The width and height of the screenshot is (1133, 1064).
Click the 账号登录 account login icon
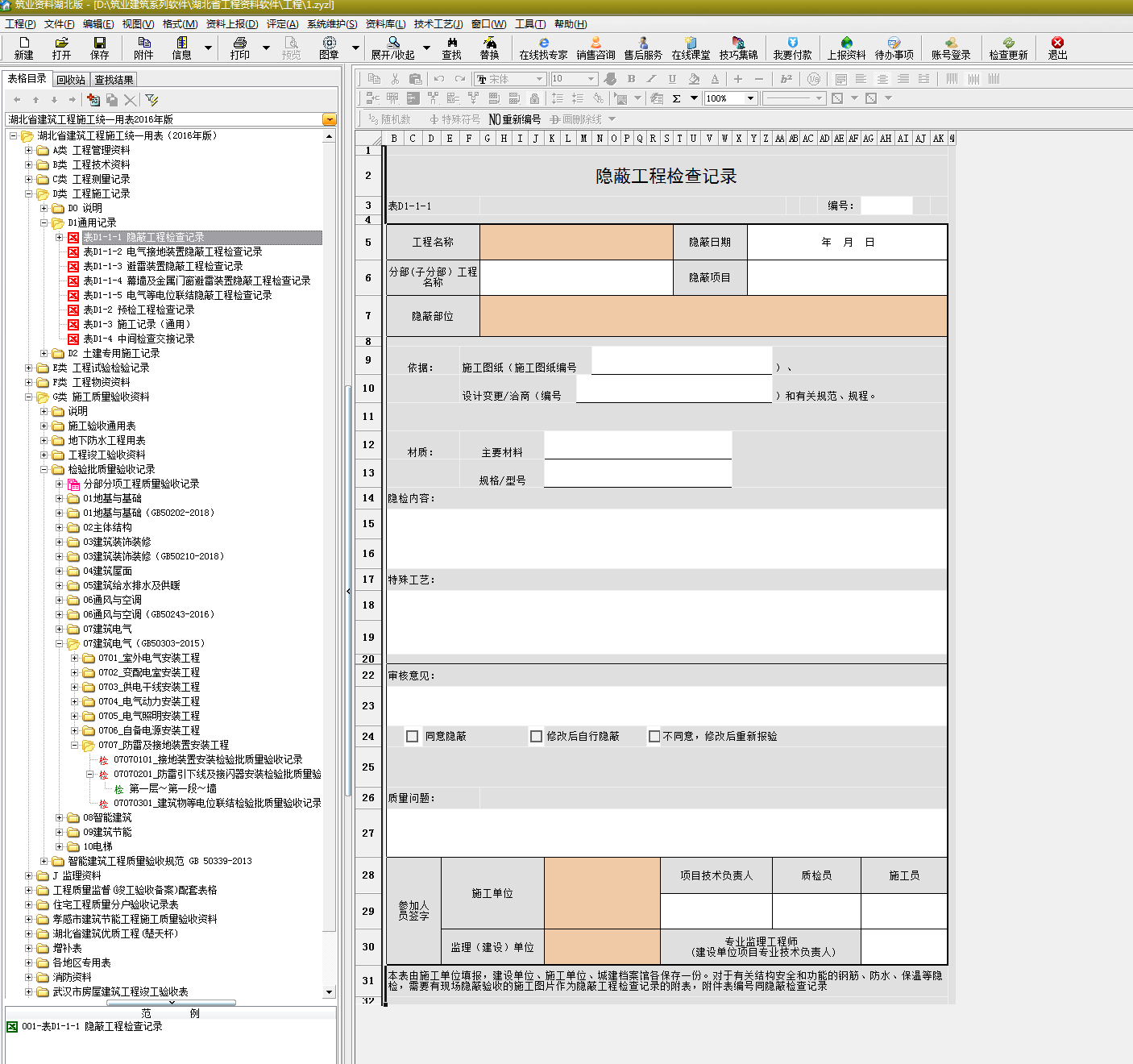click(x=951, y=48)
